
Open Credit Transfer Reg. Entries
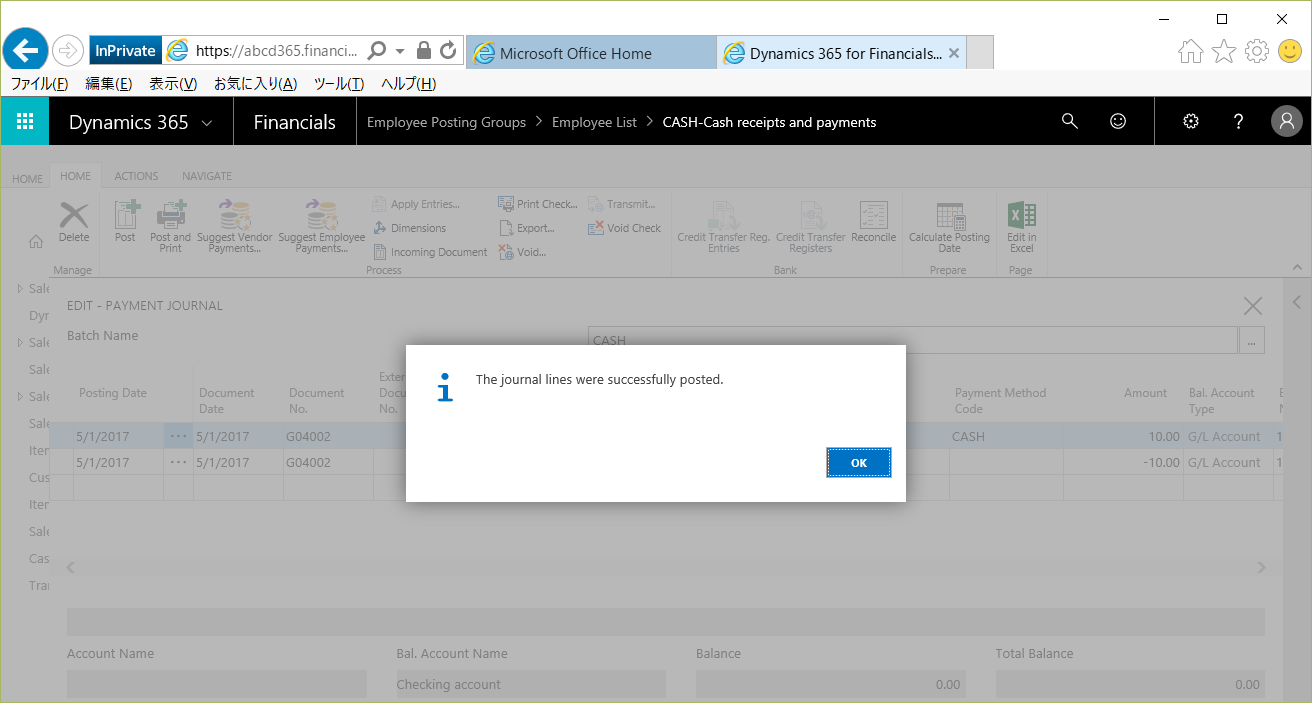click(724, 226)
